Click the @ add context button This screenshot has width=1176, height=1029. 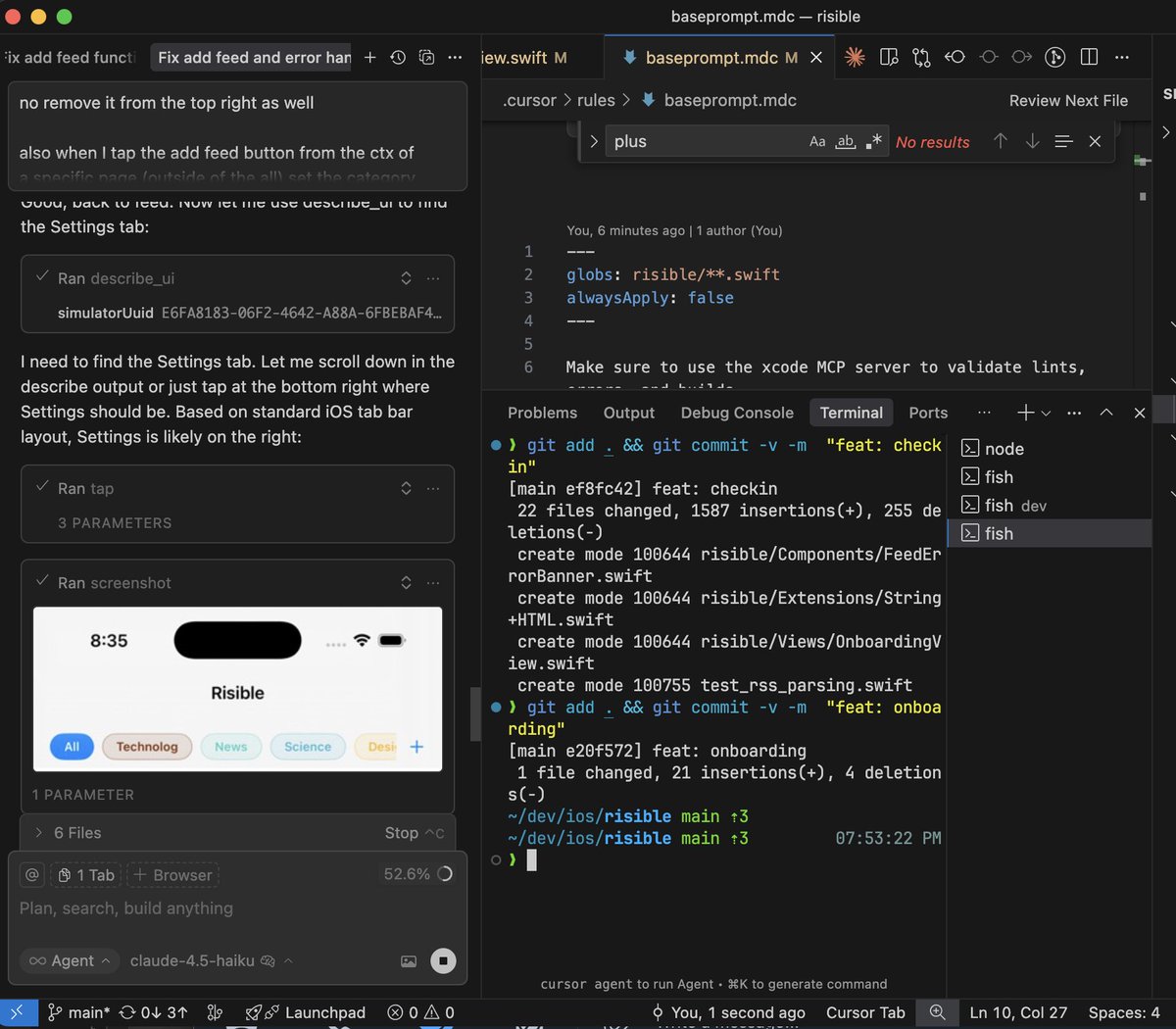tap(32, 874)
